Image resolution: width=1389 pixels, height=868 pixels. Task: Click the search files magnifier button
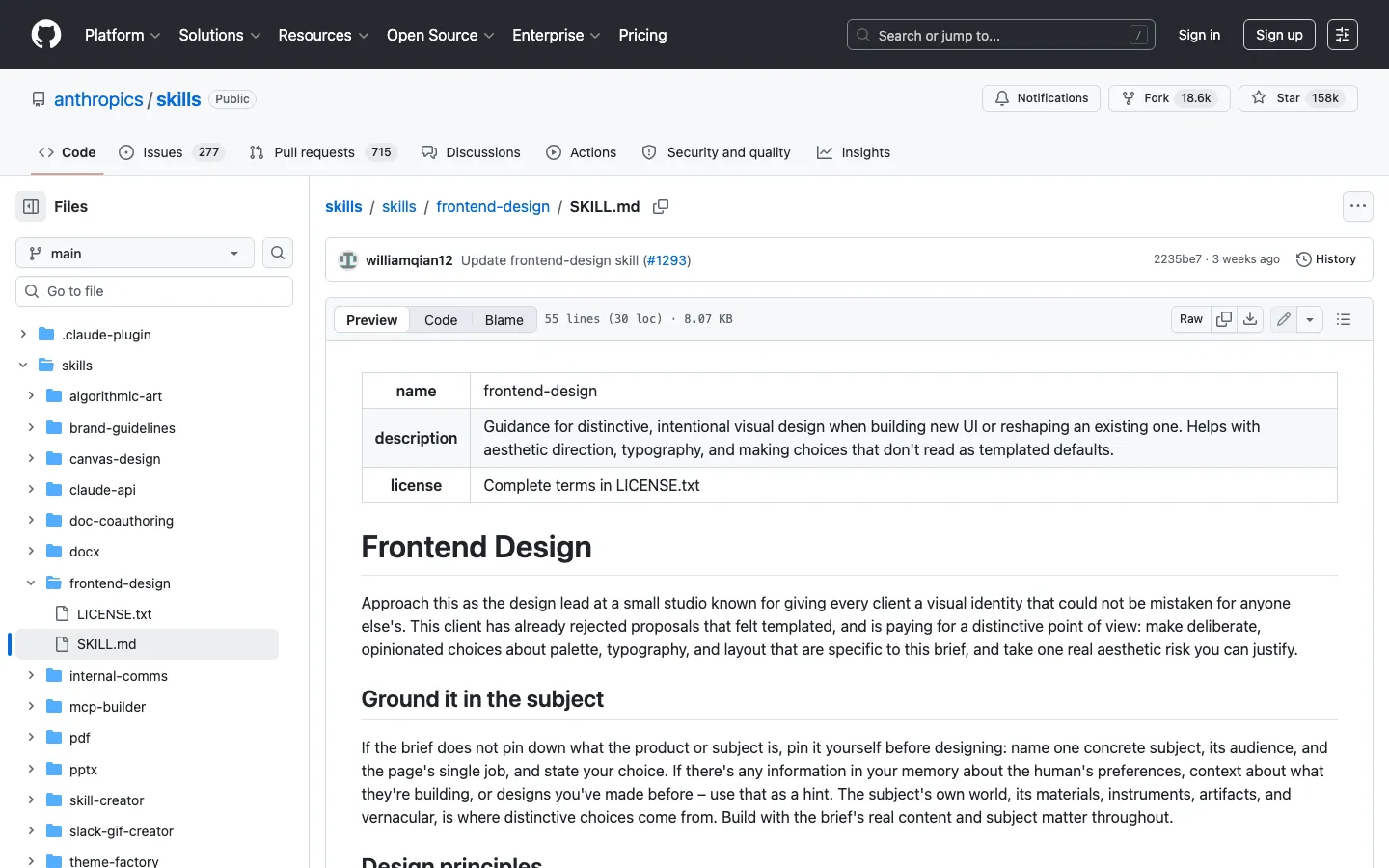[x=278, y=253]
